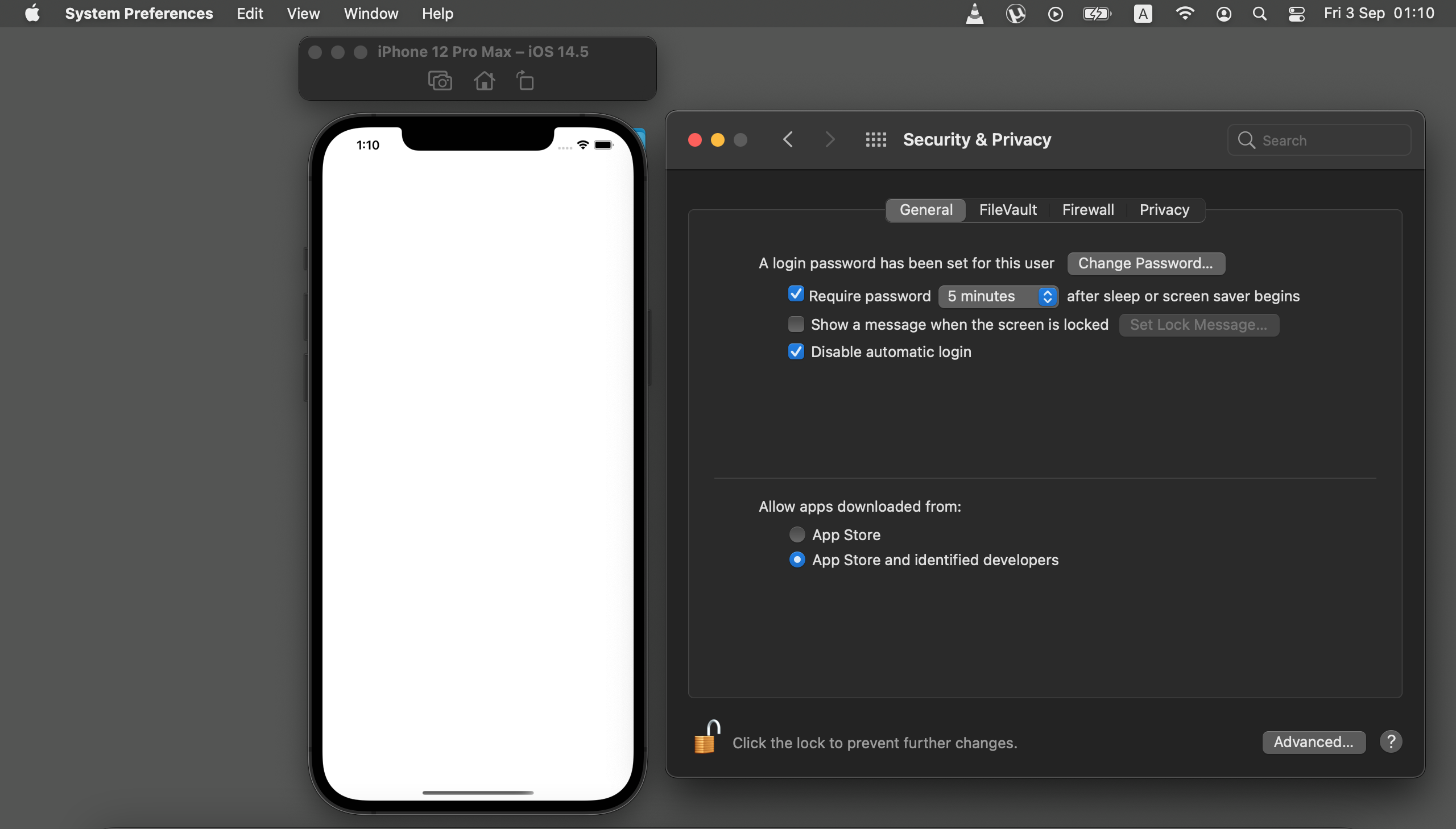Open Spotlight search from the menu bar
1456x829 pixels.
(x=1260, y=13)
